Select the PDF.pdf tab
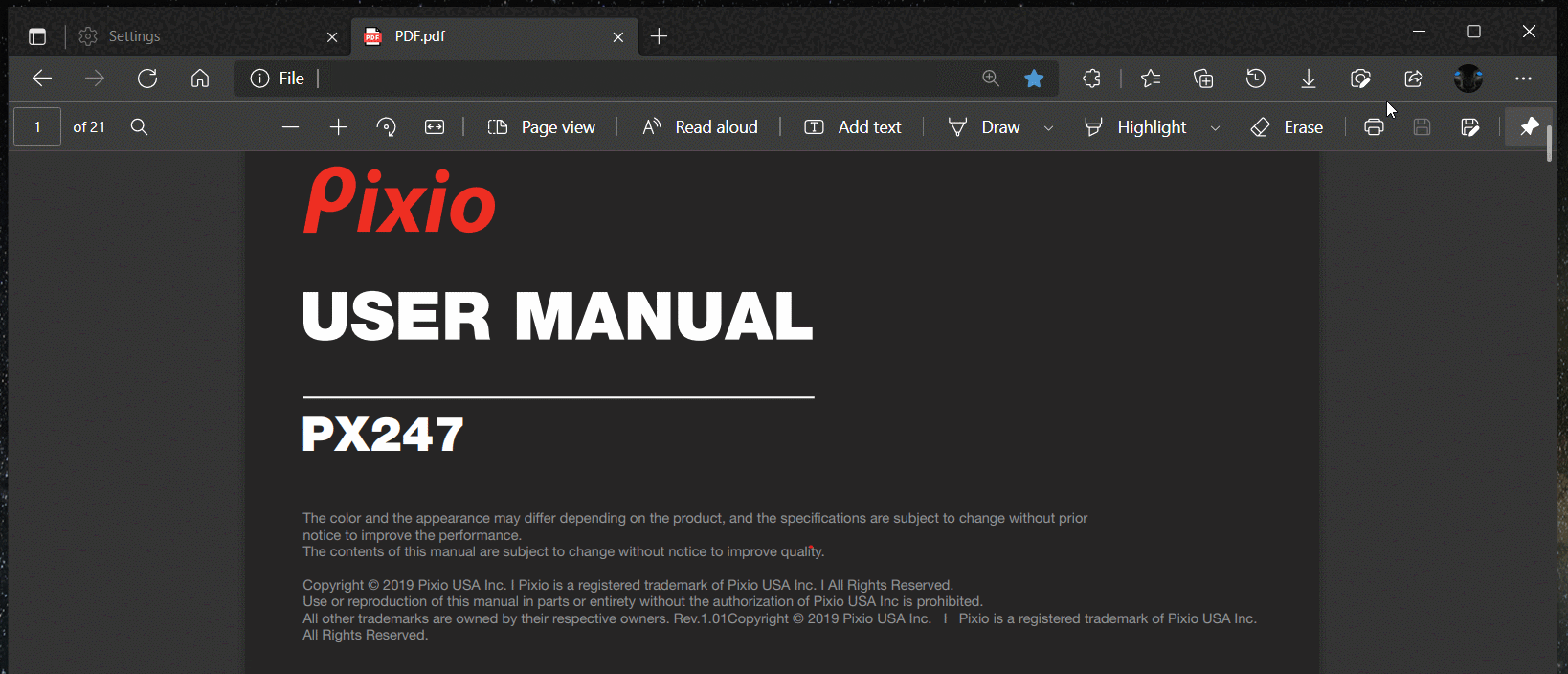Viewport: 1568px width, 674px height. (479, 36)
